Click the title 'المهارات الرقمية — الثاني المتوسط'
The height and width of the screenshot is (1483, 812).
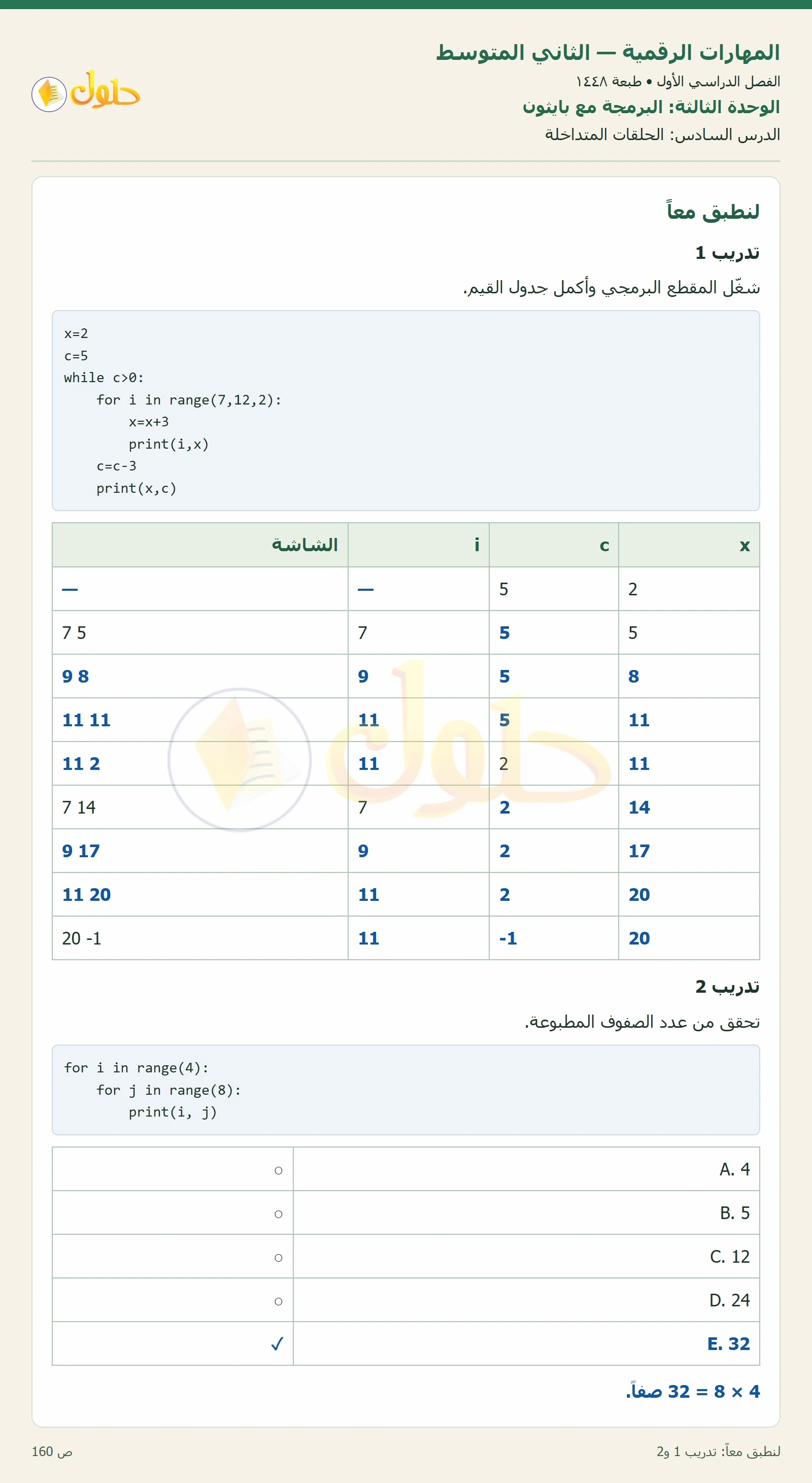click(607, 52)
